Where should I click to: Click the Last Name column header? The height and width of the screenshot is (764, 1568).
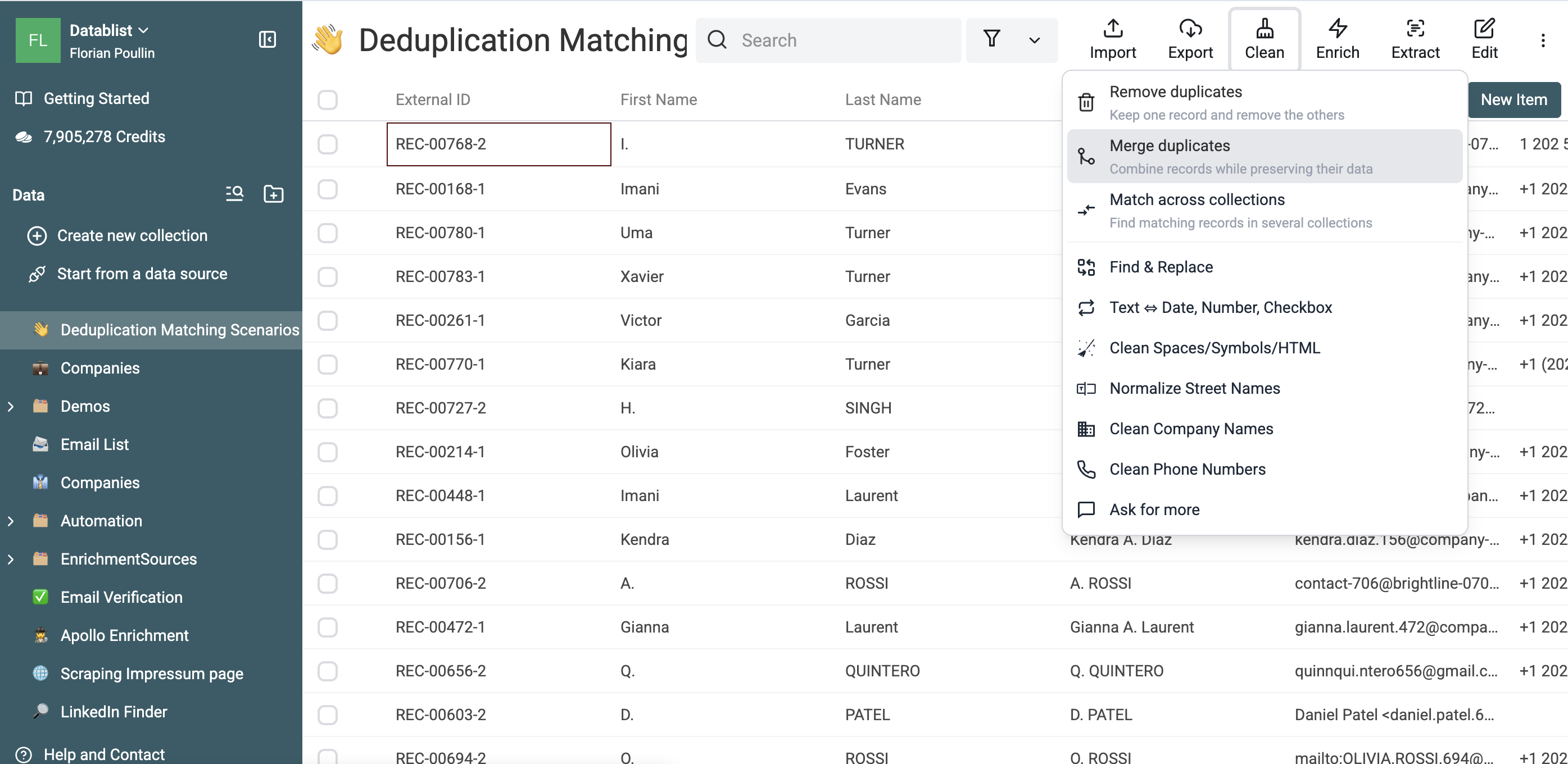pyautogui.click(x=882, y=100)
